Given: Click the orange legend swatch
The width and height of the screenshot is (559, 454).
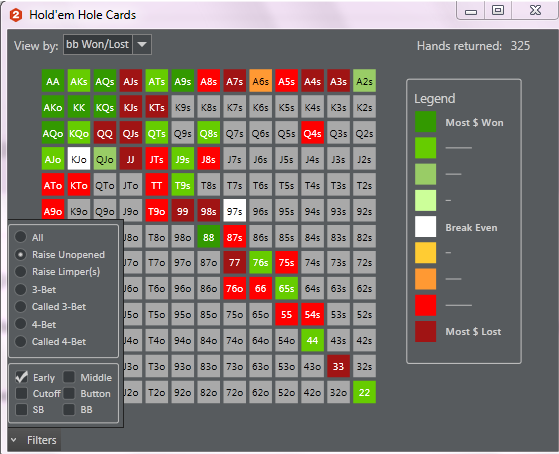Looking at the screenshot, I should pos(425,279).
